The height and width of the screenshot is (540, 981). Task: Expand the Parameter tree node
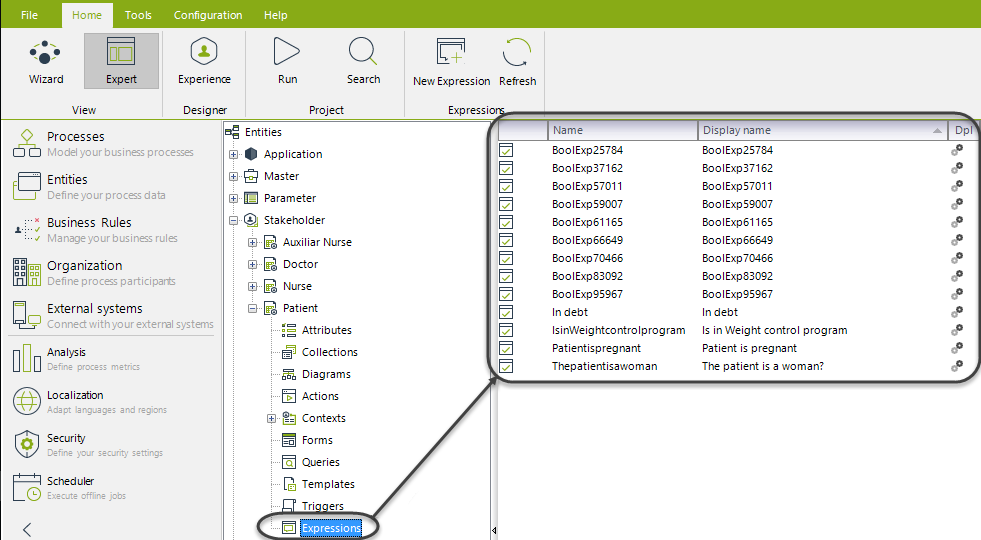click(233, 198)
